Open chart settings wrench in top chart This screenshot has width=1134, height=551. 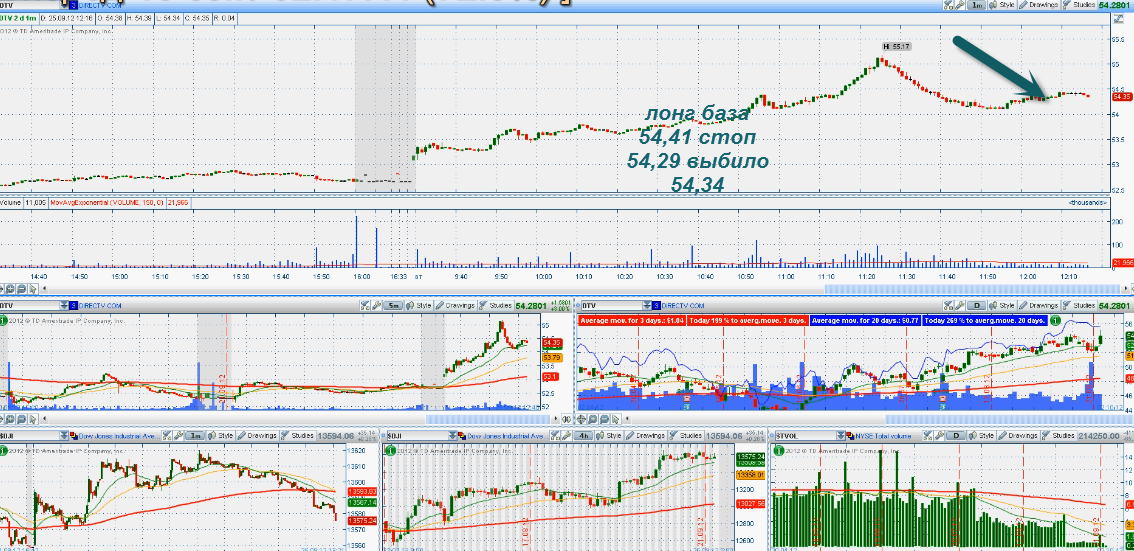coord(960,4)
